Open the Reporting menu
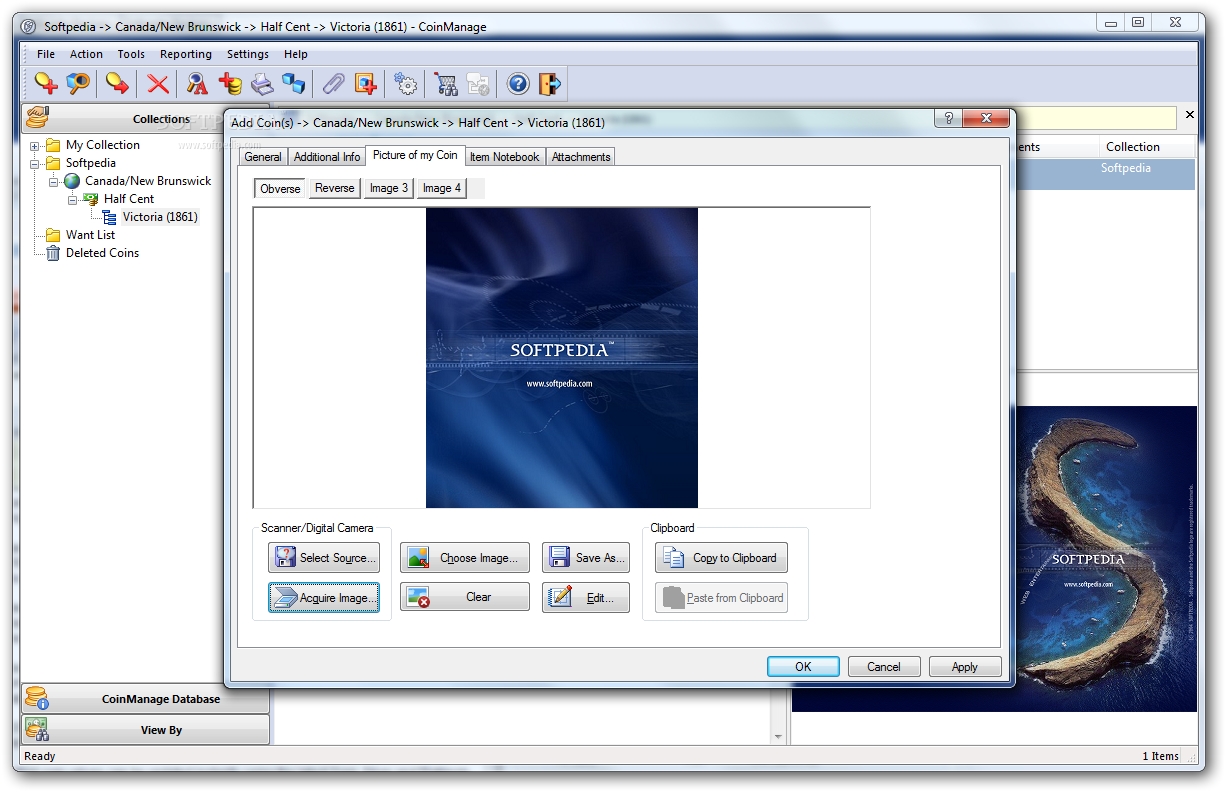The image size is (1226, 792). [x=186, y=54]
